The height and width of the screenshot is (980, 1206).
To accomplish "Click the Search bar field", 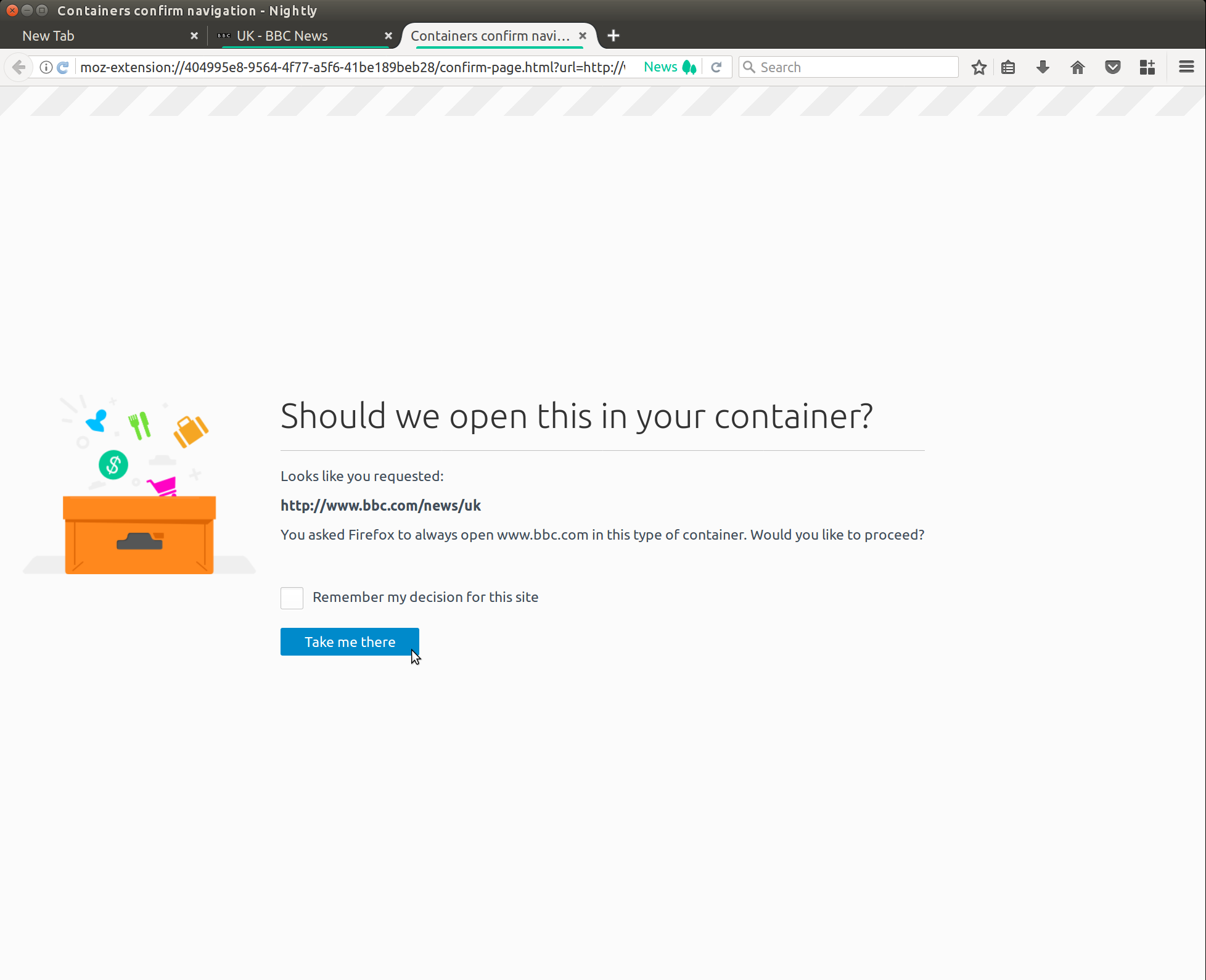I will point(855,67).
